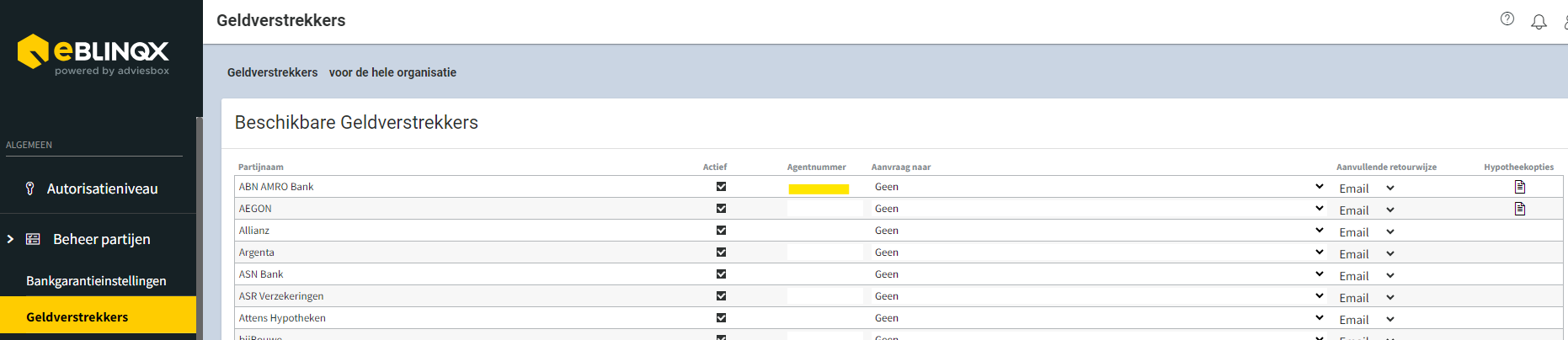Click the Argenta party name

tap(257, 252)
